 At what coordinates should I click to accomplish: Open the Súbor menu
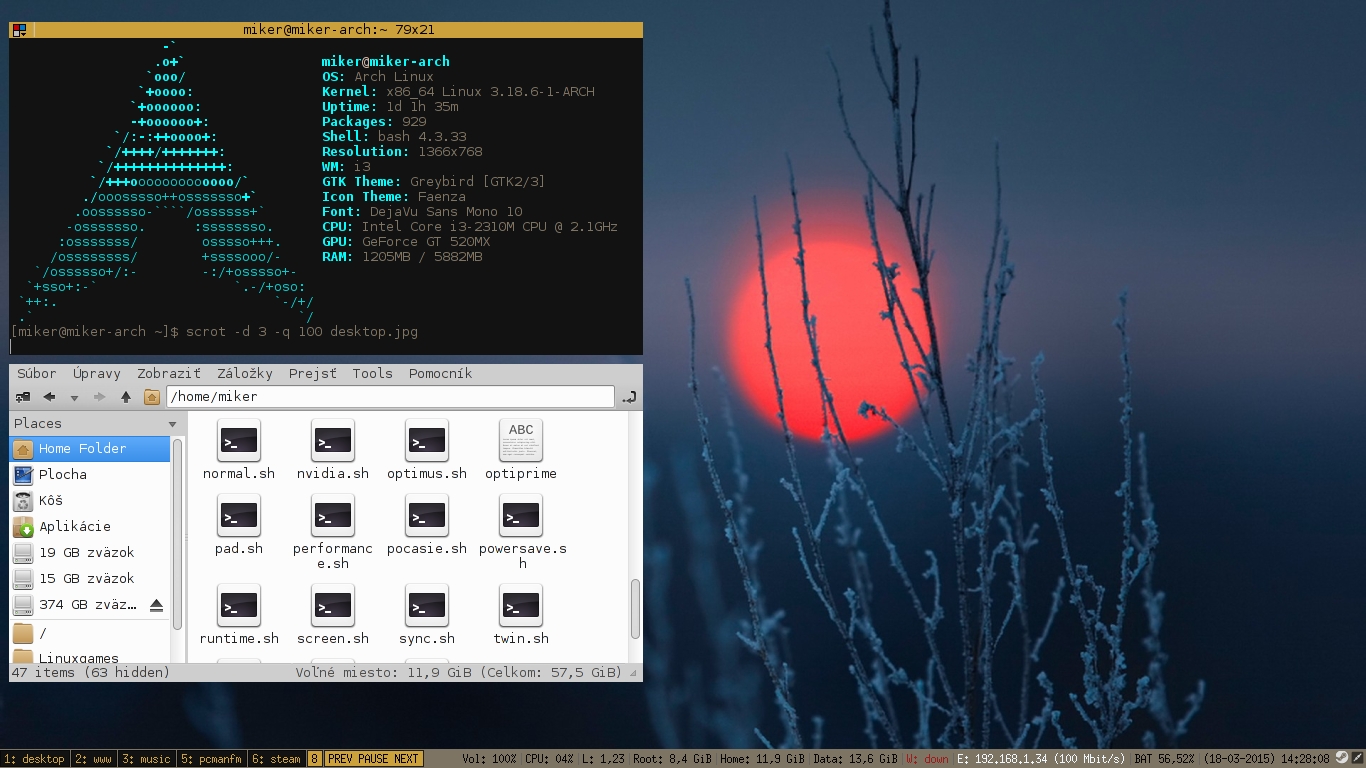[x=37, y=373]
